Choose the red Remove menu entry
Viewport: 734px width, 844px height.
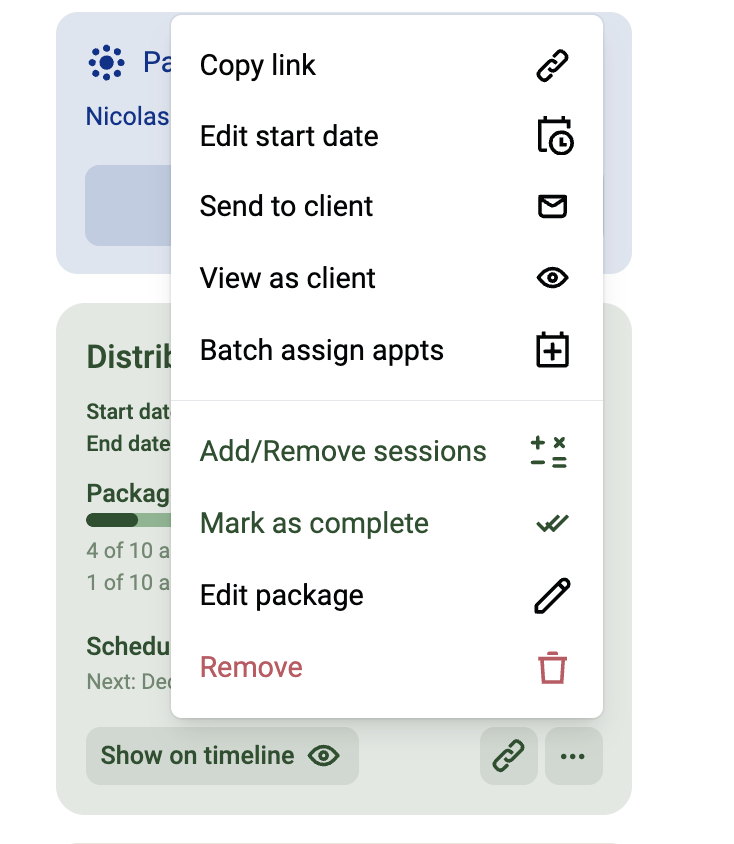(386, 667)
